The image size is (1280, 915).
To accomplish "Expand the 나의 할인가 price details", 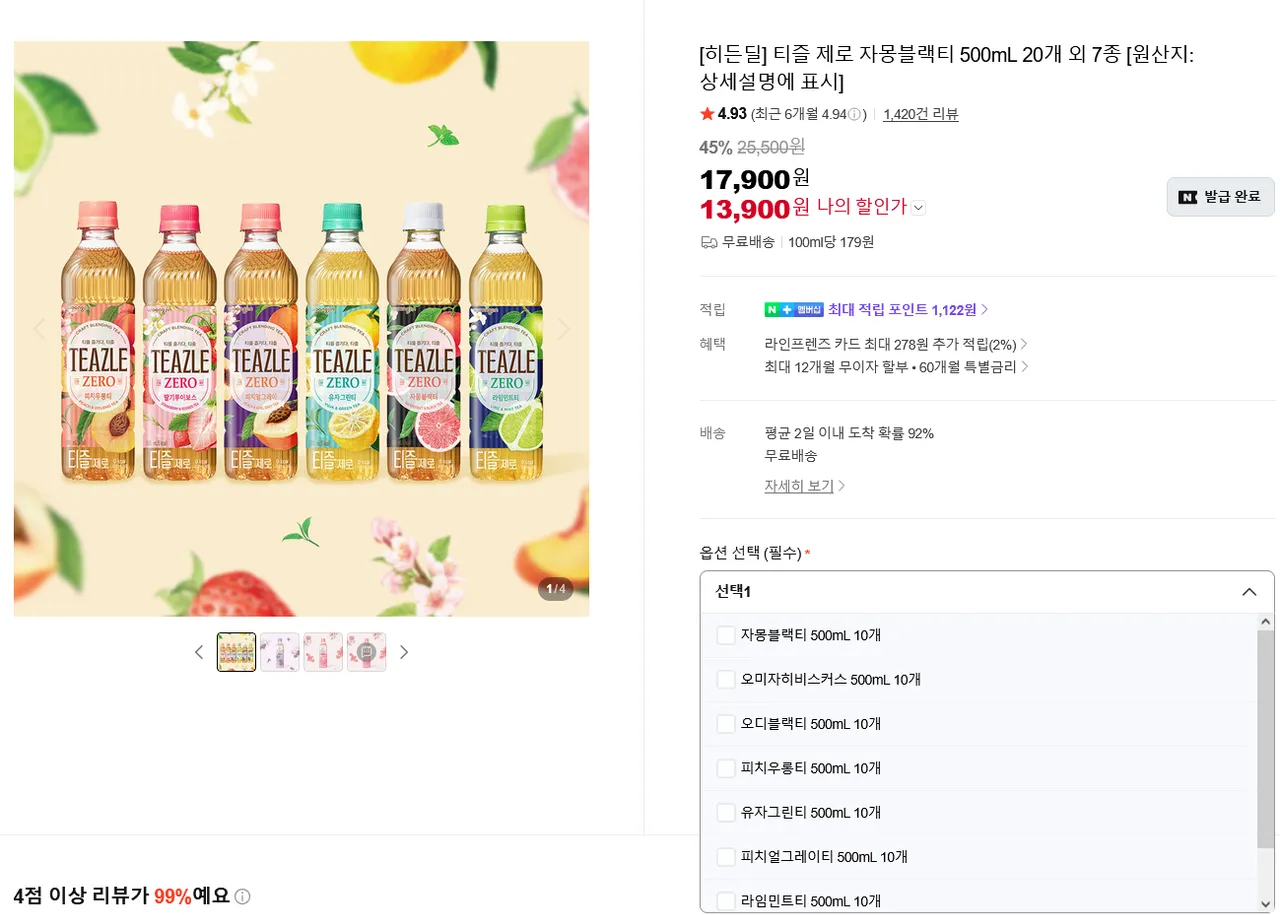I will pos(919,208).
